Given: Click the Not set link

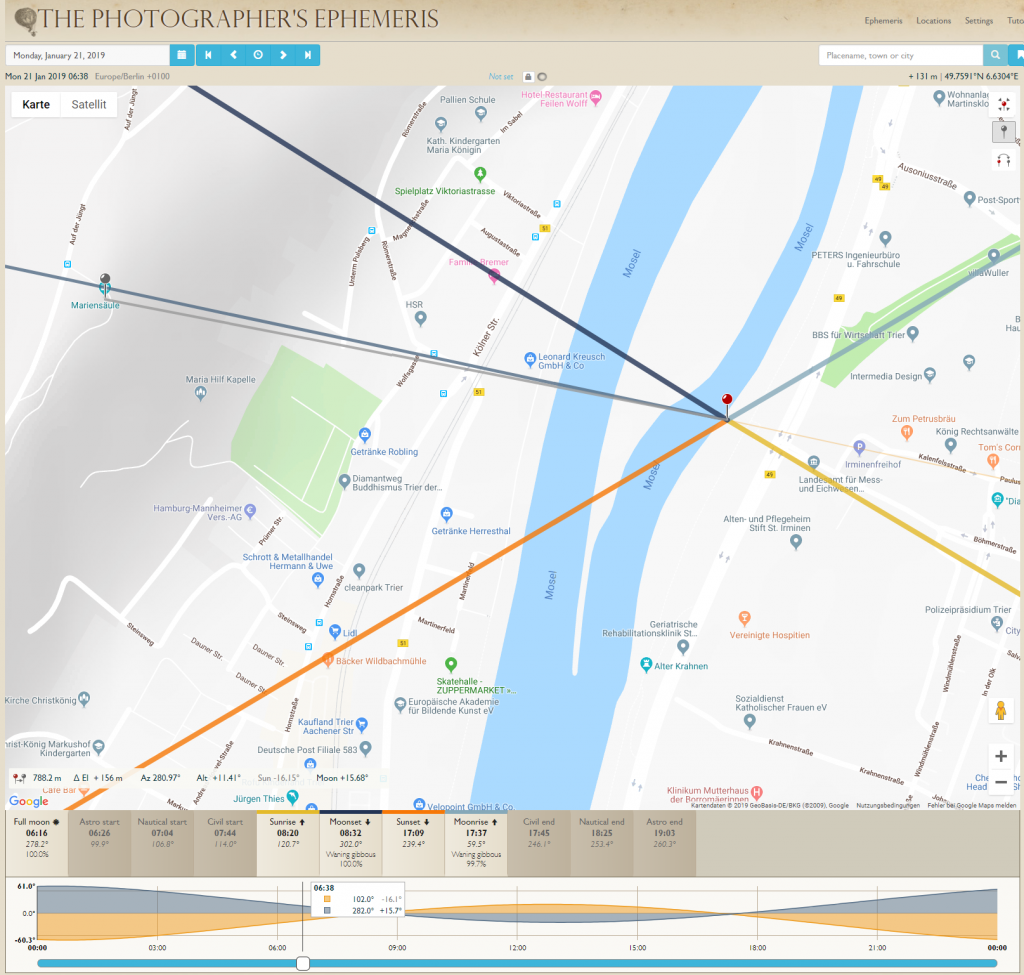Looking at the screenshot, I should [x=501, y=76].
